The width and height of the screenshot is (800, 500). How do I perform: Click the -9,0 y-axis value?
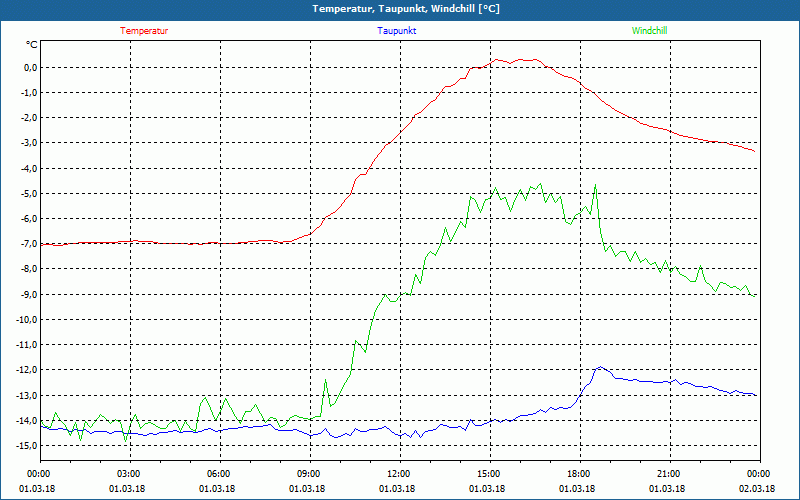coord(29,294)
